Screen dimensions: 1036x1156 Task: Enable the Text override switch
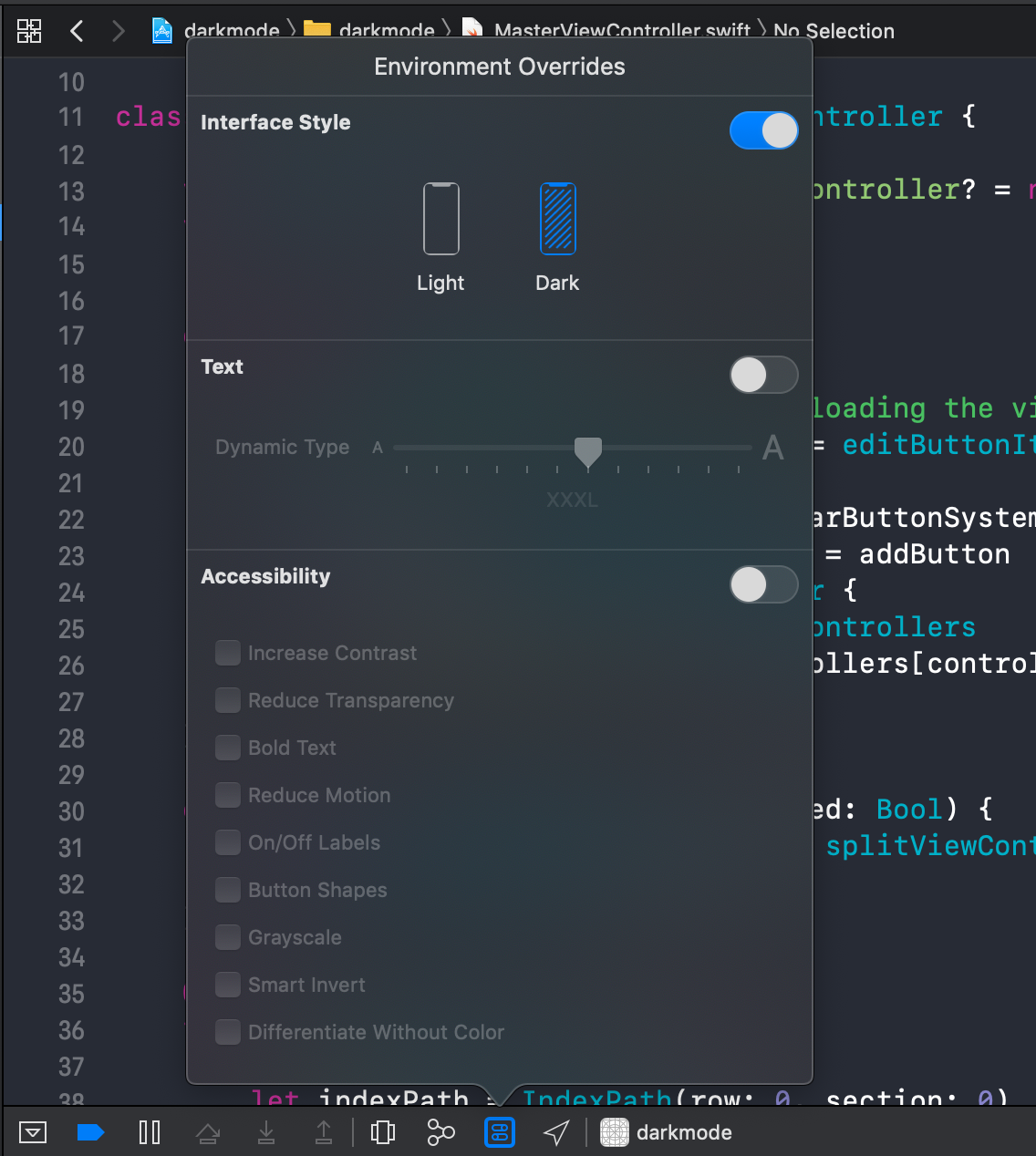click(763, 375)
